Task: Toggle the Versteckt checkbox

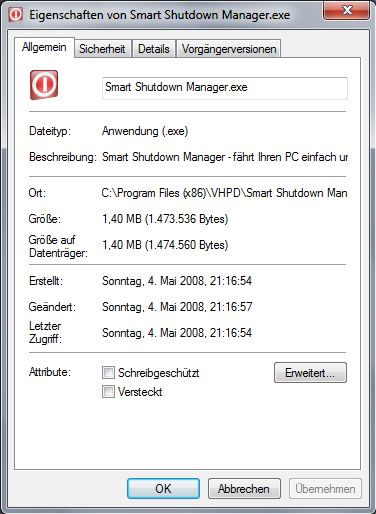Action: tap(108, 392)
